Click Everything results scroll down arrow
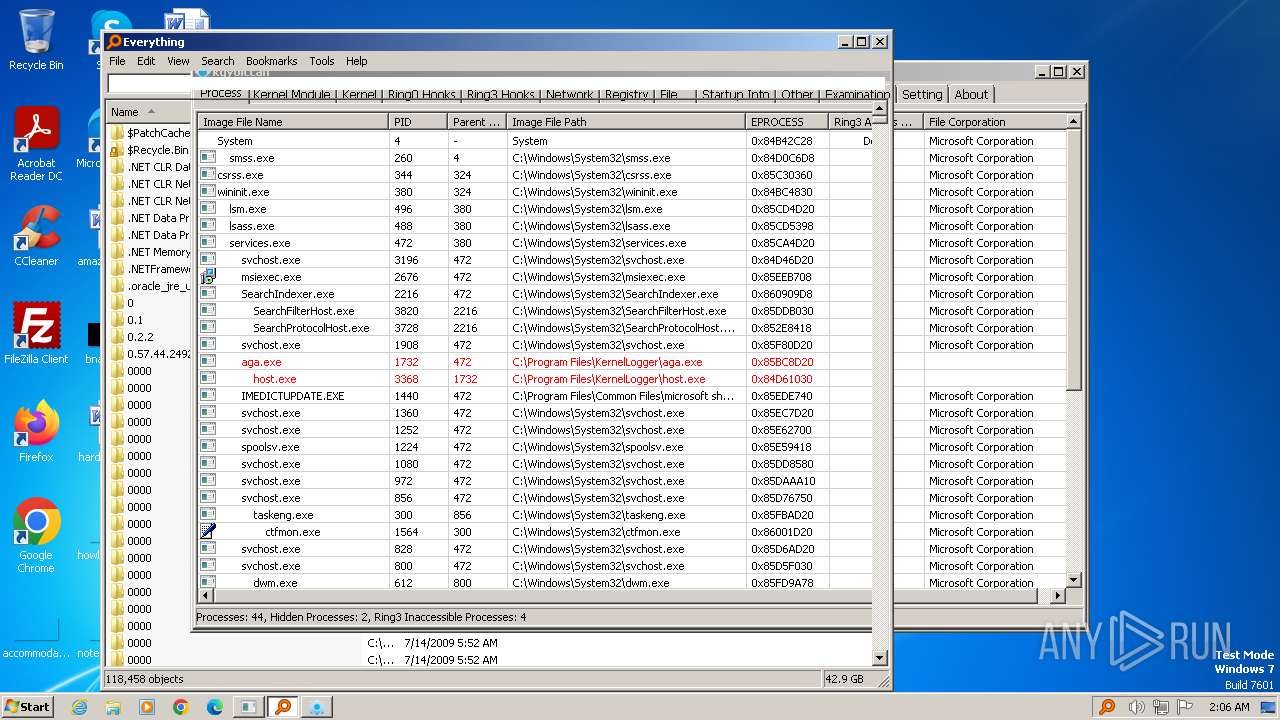Viewport: 1280px width, 720px height. pyautogui.click(x=880, y=658)
